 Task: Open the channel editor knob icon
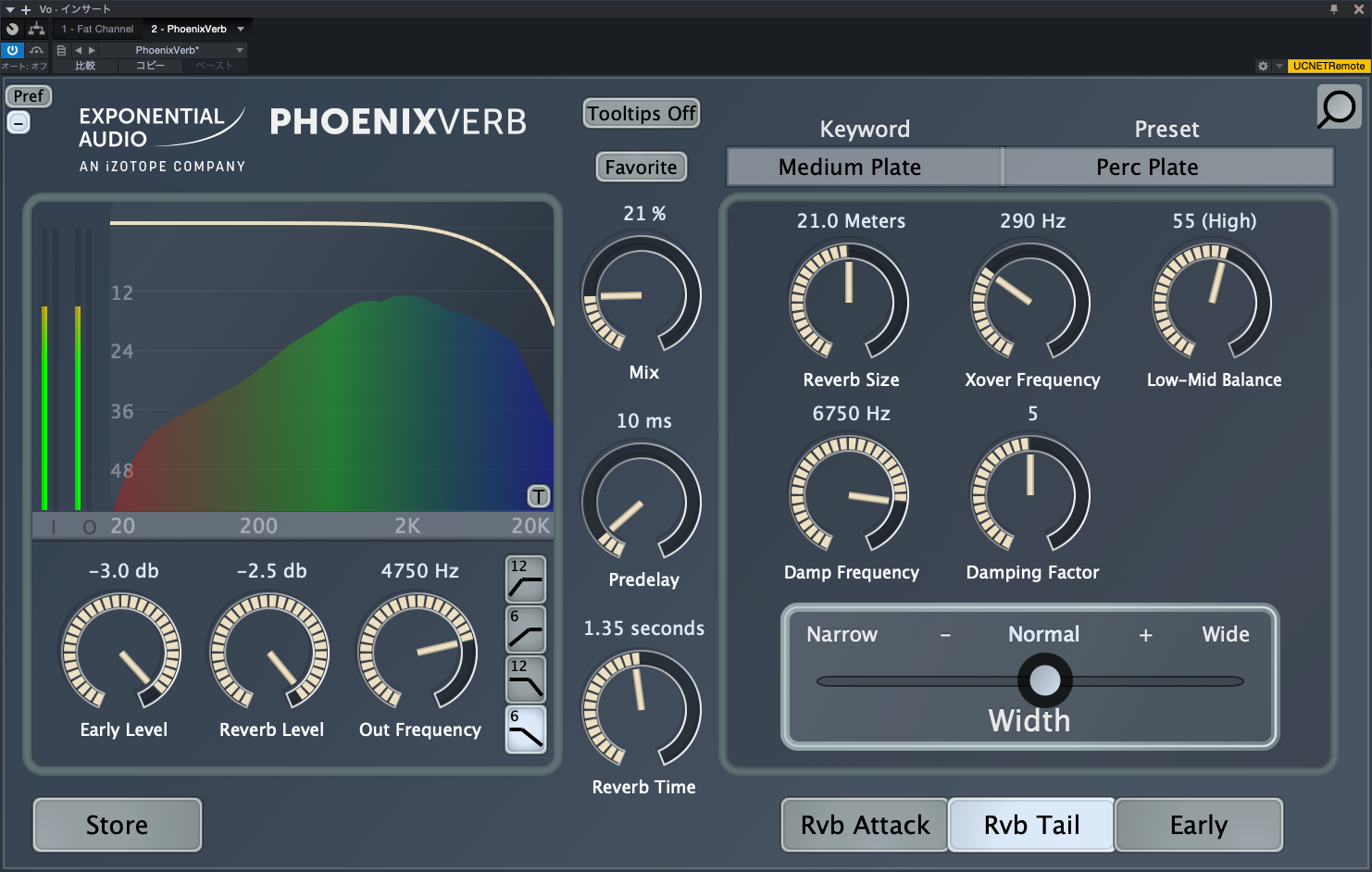pyautogui.click(x=13, y=29)
